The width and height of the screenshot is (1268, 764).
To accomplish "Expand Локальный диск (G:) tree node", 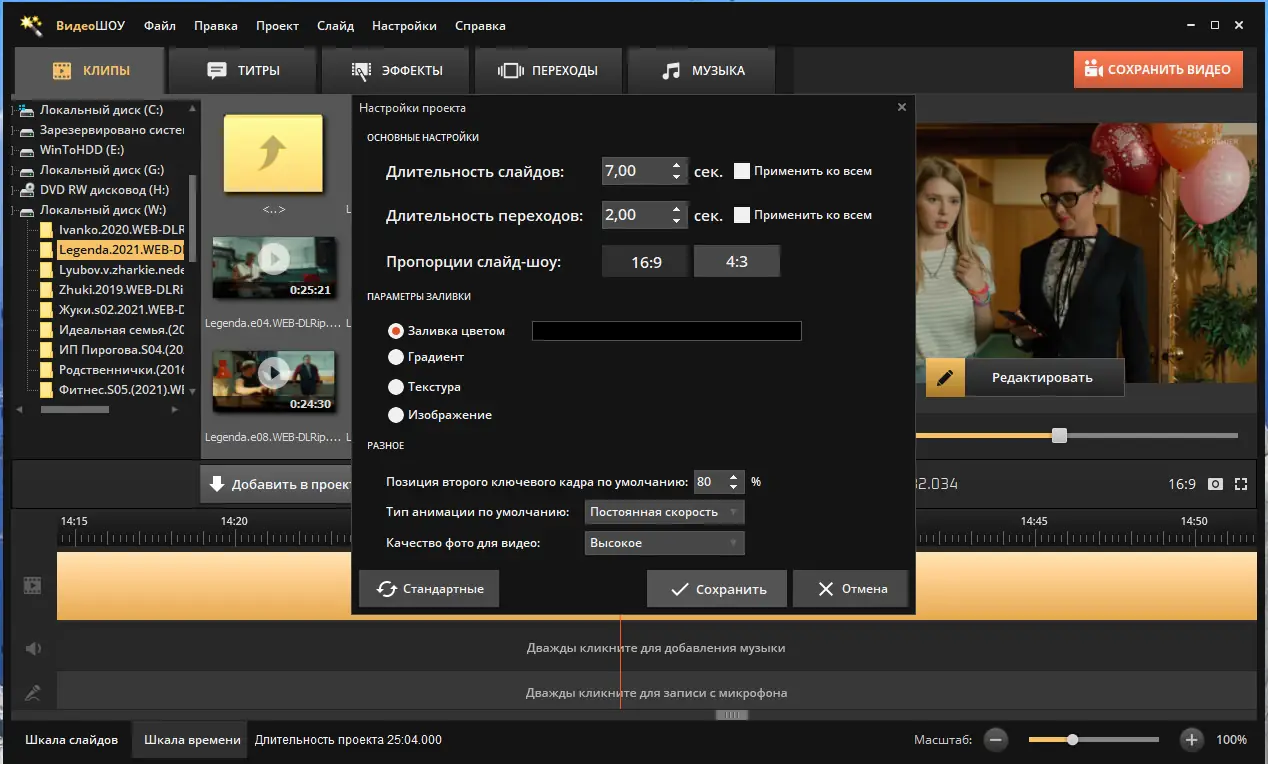I will coord(12,170).
